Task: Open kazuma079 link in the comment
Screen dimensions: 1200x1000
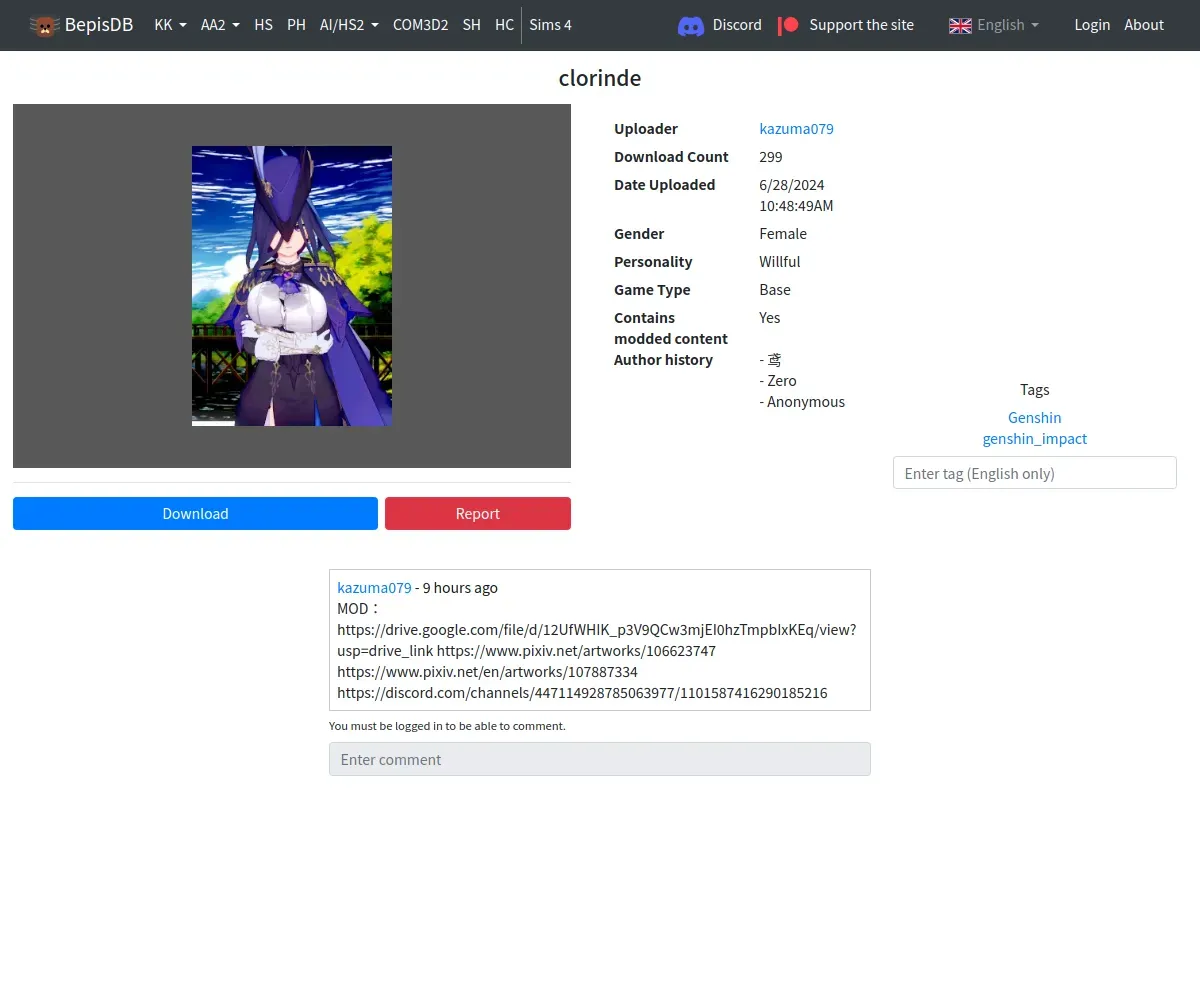Action: (374, 588)
